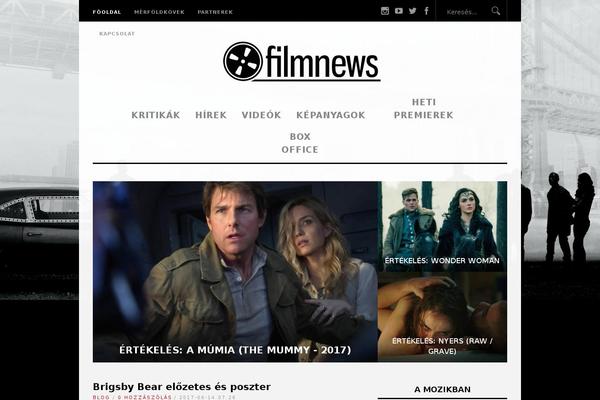Go to Főoldal in top bar
Screen dimensions: 600x400
107,12
